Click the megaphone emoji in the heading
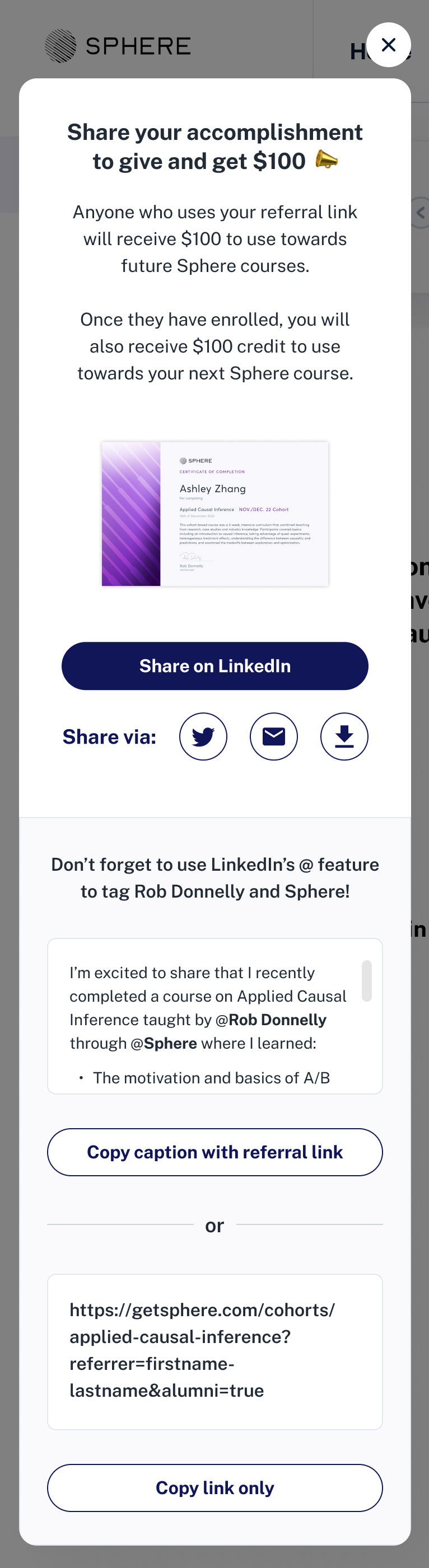Image resolution: width=429 pixels, height=1568 pixels. tap(327, 161)
